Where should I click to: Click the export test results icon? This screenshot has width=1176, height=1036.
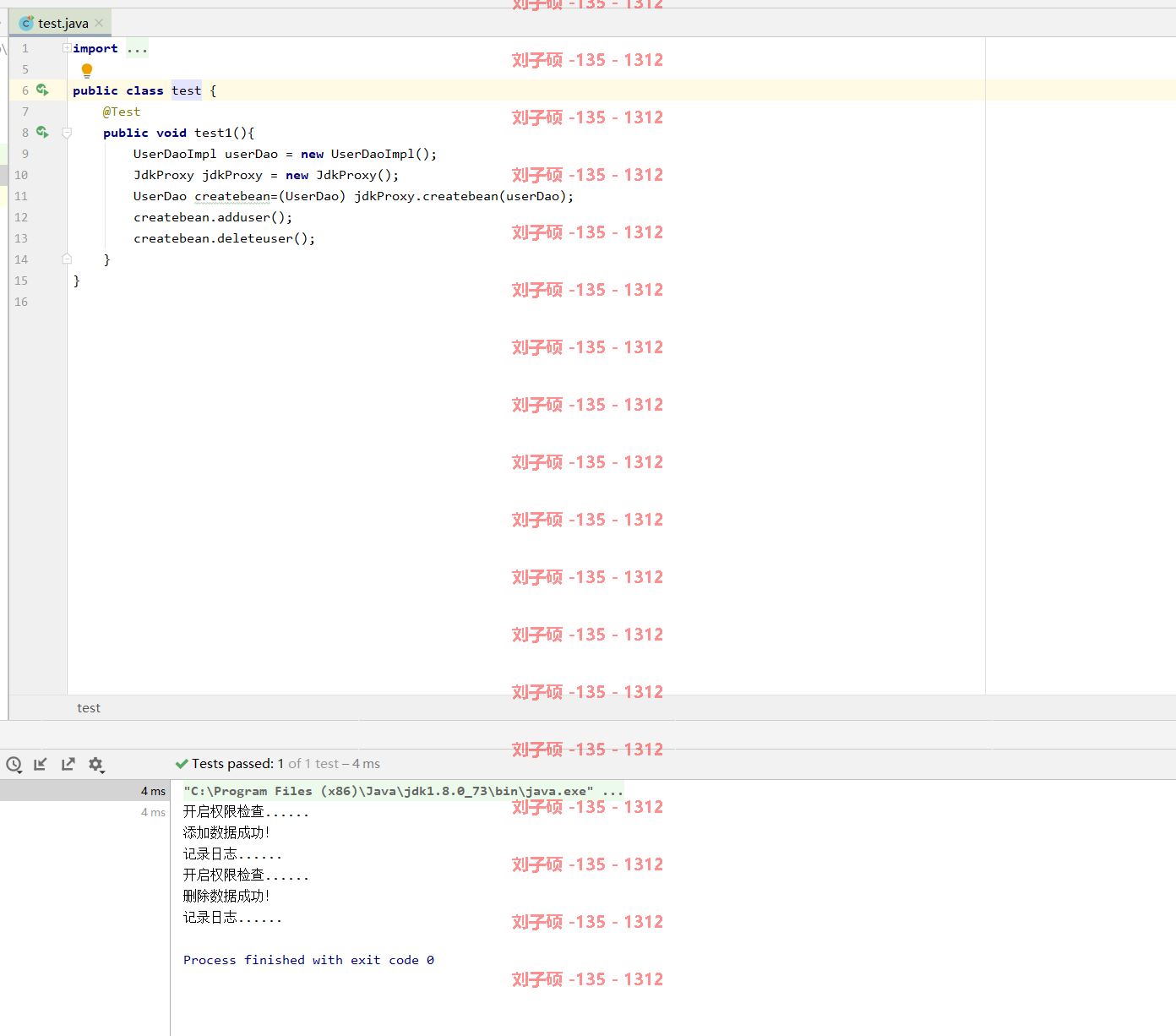(x=68, y=764)
